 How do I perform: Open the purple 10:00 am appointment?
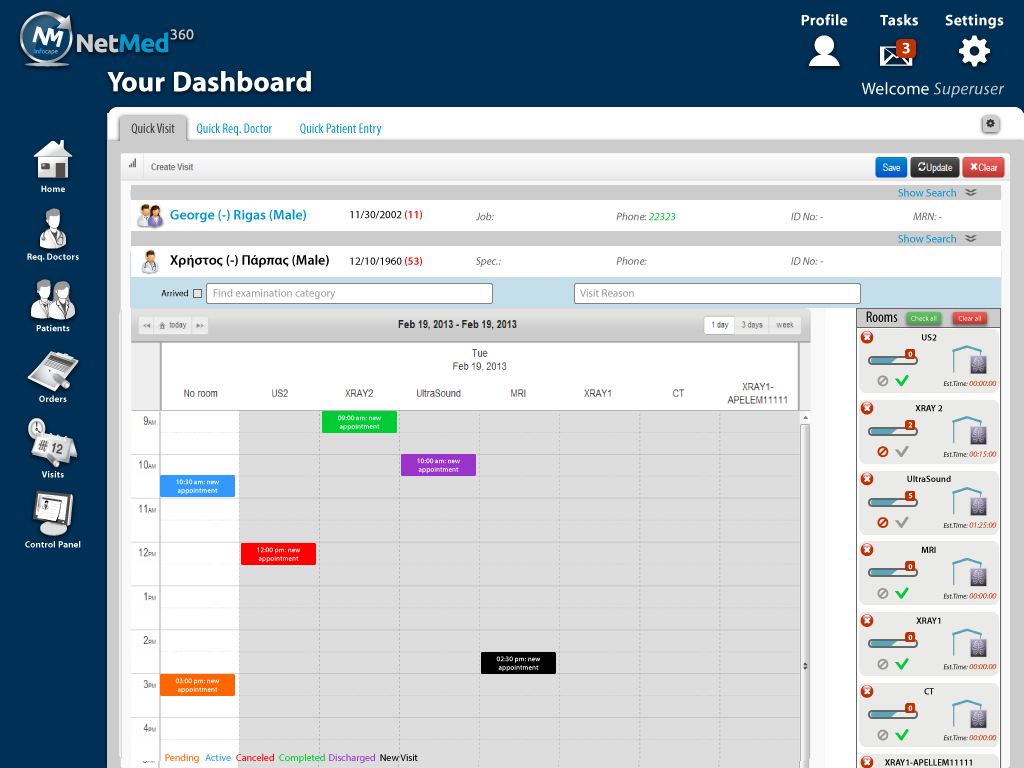[438, 465]
